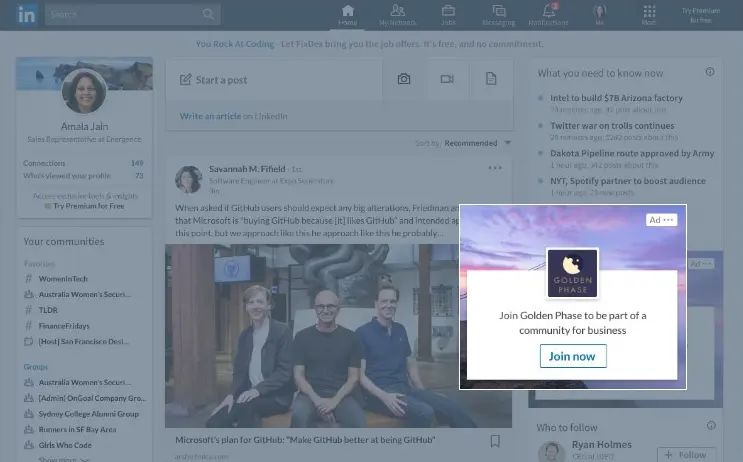
Task: Open more options on Savannah's post
Action: point(495,169)
